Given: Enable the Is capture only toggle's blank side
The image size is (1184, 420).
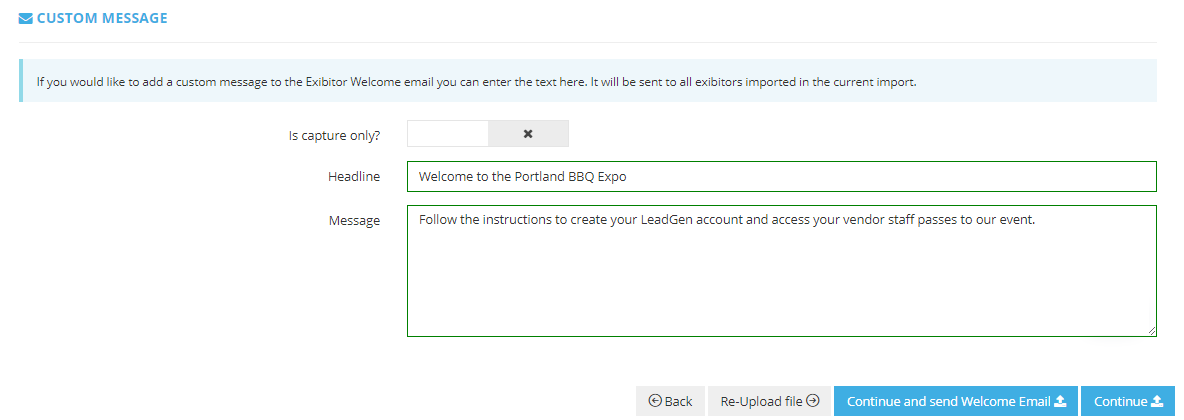Looking at the screenshot, I should [x=448, y=134].
